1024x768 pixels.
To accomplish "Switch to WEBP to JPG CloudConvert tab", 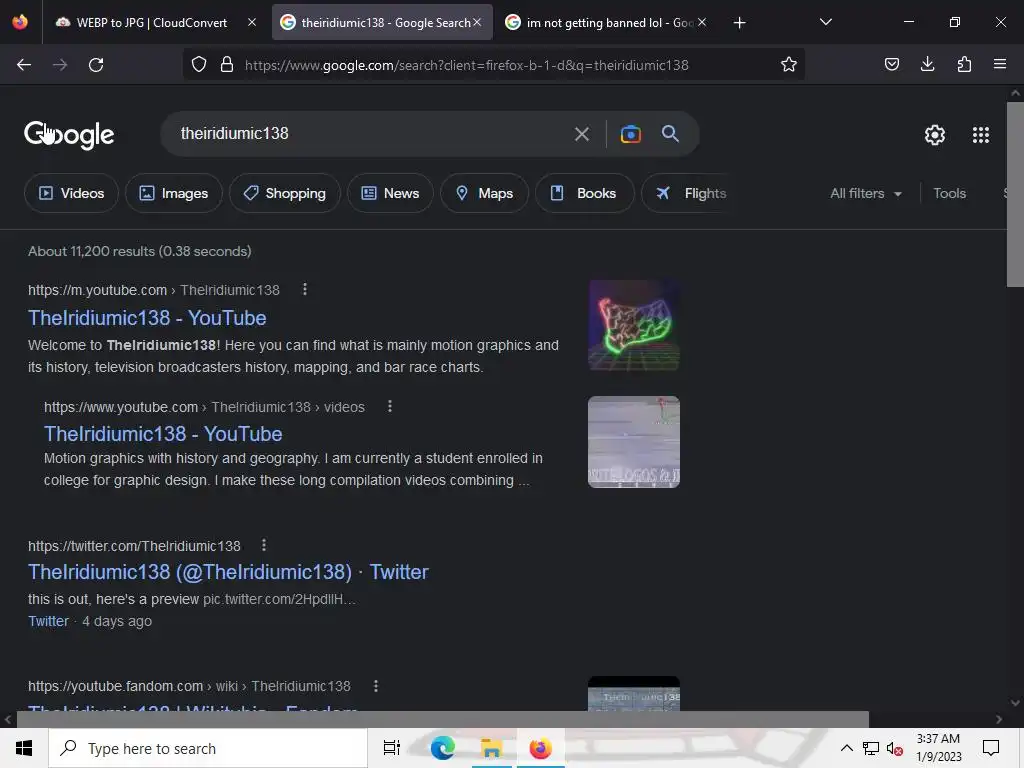I will [x=152, y=23].
